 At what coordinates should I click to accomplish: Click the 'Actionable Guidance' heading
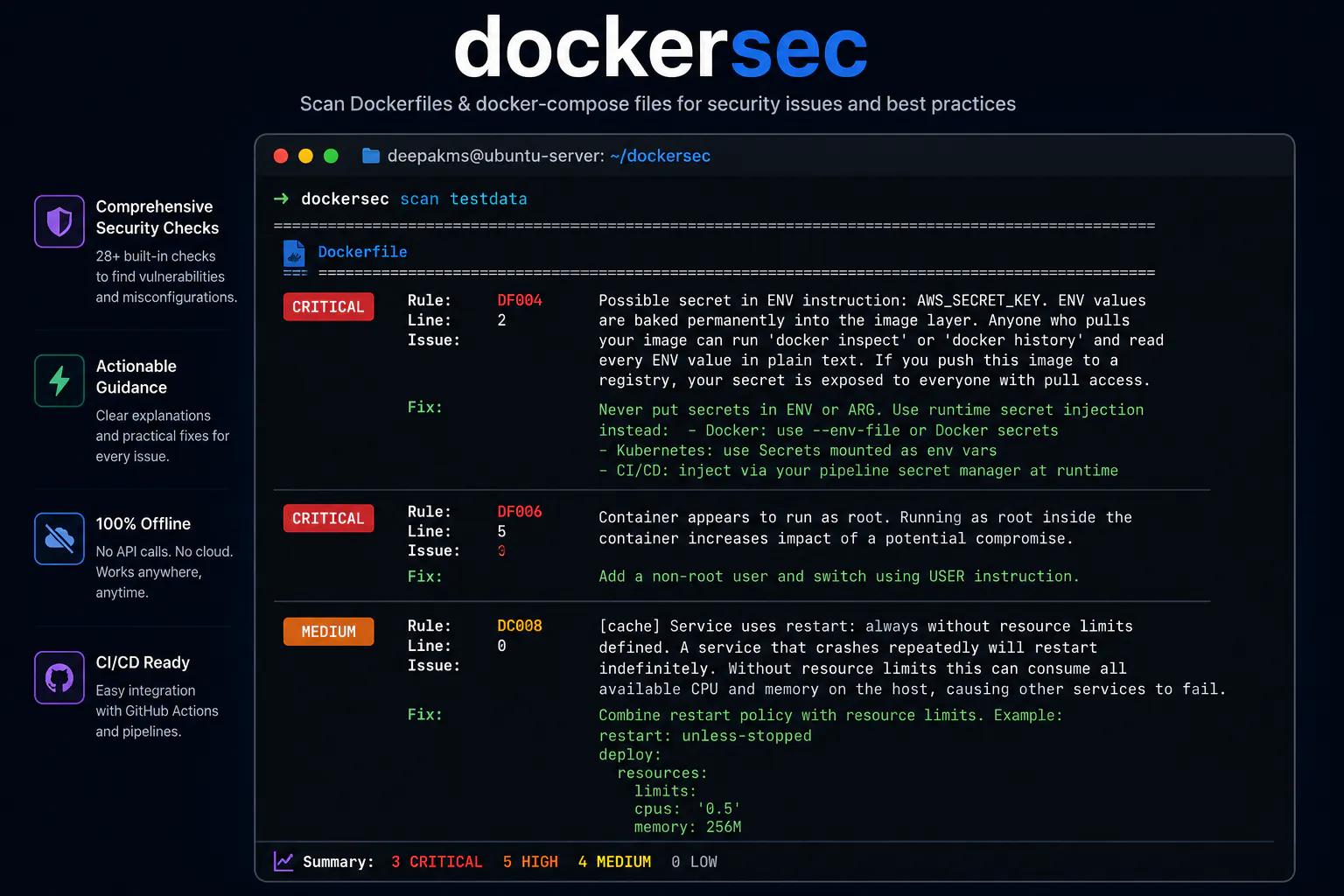136,376
